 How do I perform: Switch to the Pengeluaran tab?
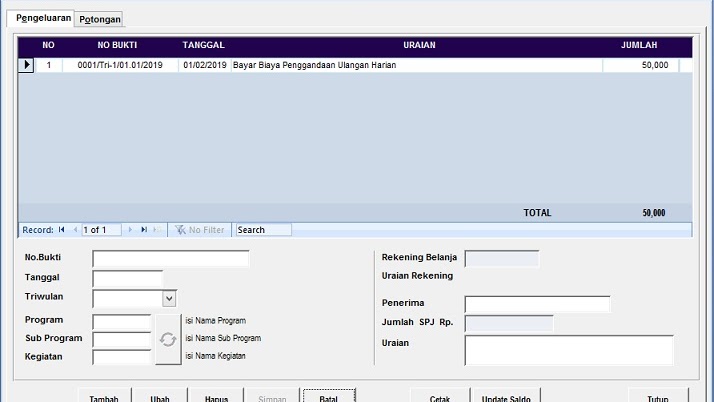[41, 18]
